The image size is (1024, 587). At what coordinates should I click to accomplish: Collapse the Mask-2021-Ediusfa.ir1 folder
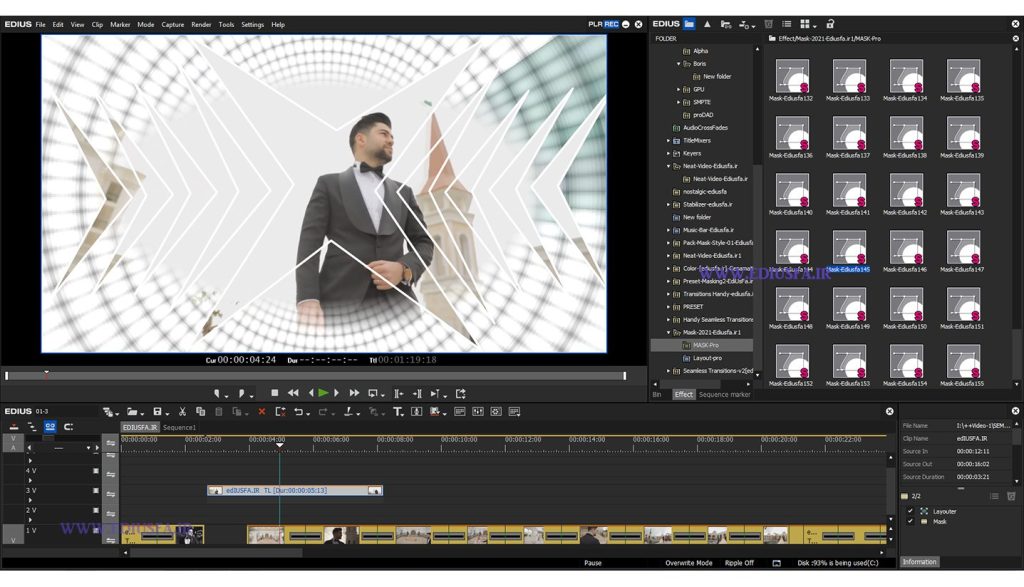pos(668,332)
